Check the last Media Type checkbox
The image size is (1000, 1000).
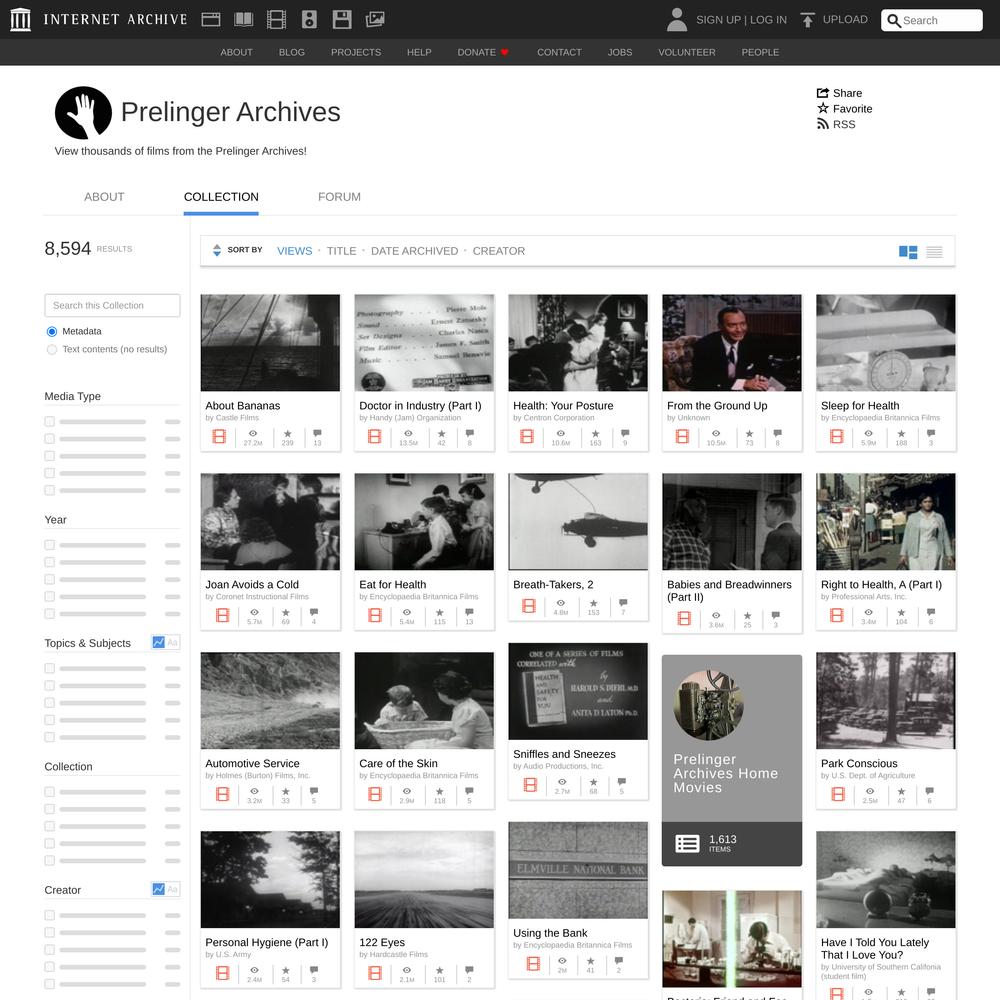[x=50, y=490]
